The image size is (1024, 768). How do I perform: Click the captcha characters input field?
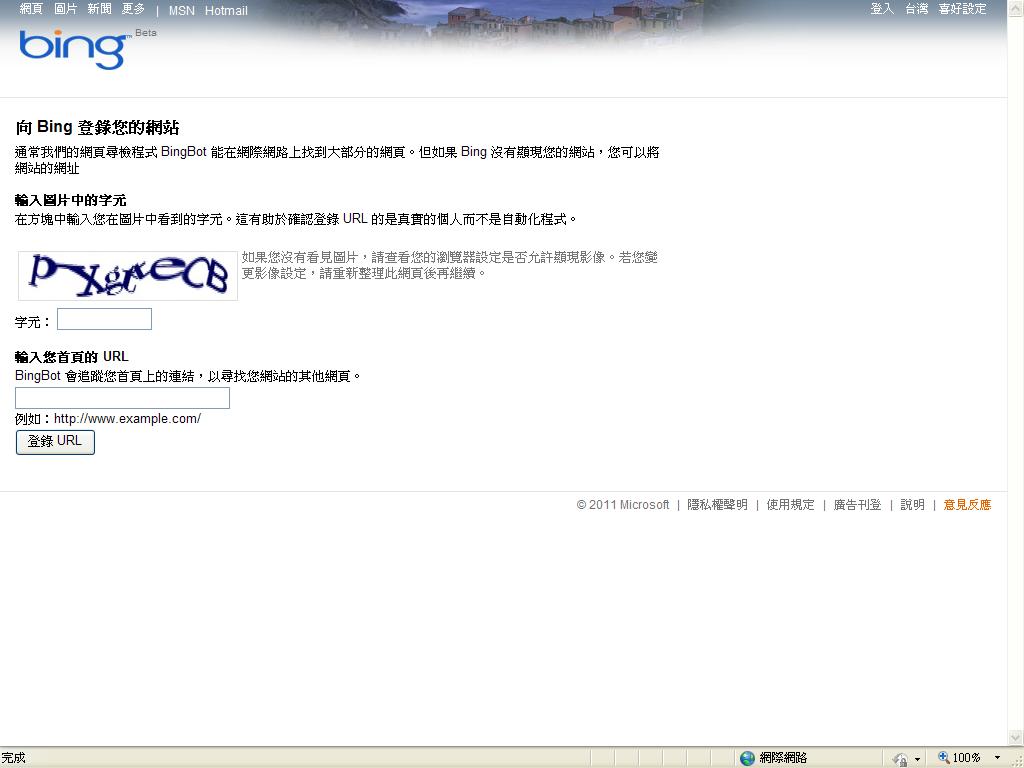104,319
